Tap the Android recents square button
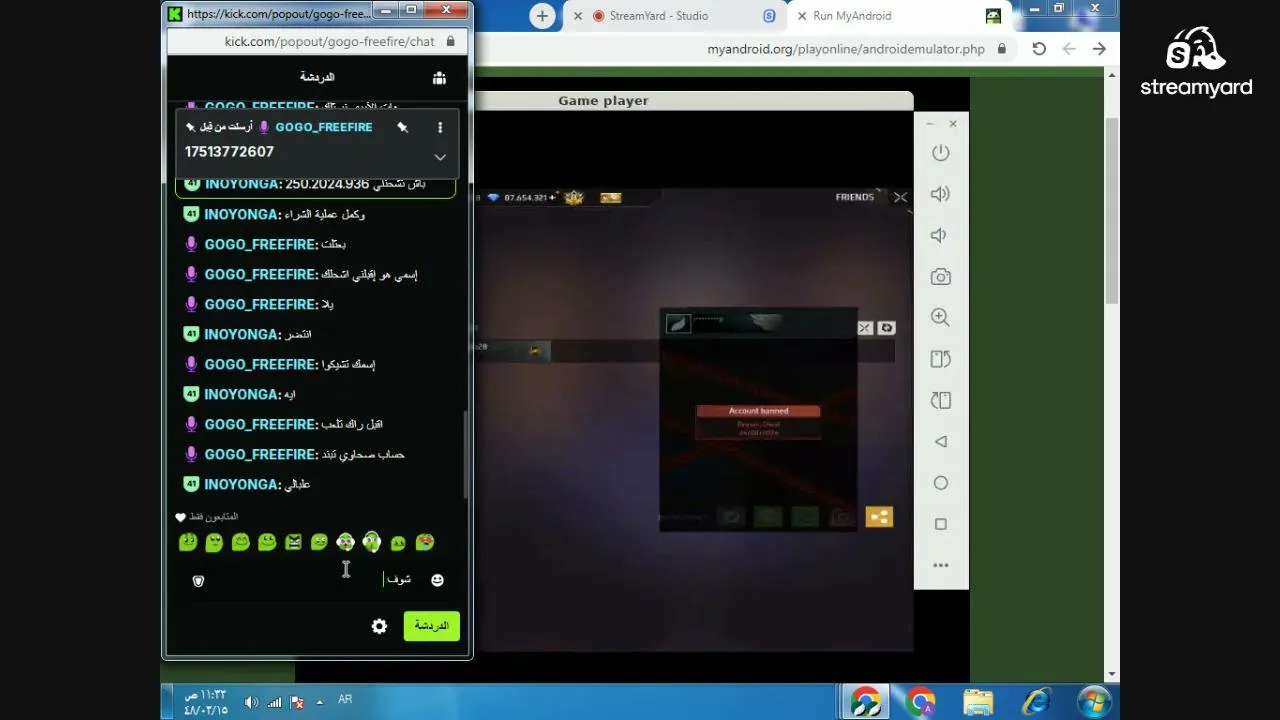Viewport: 1280px width, 720px height. point(940,524)
